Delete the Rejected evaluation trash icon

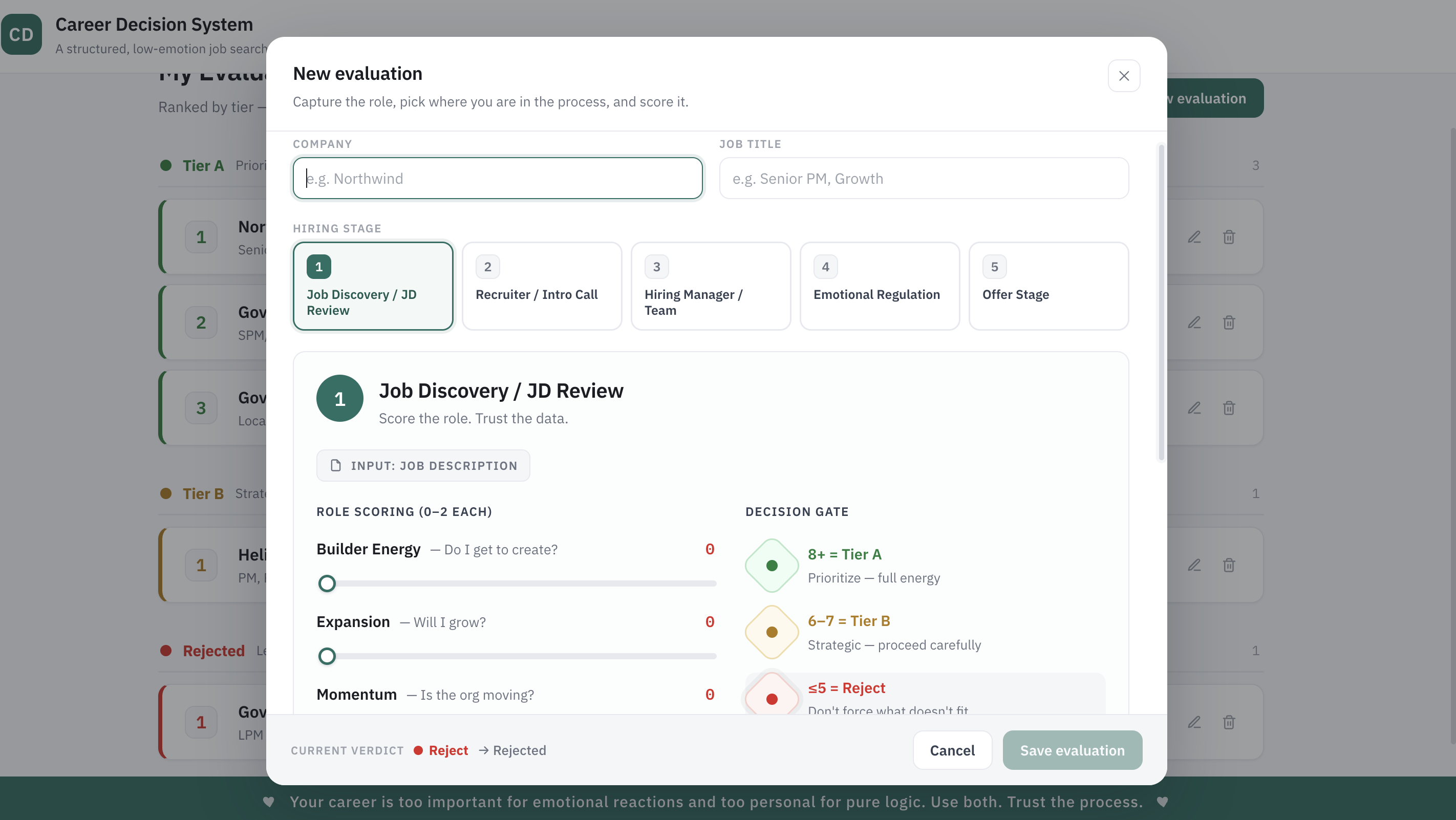pos(1229,722)
